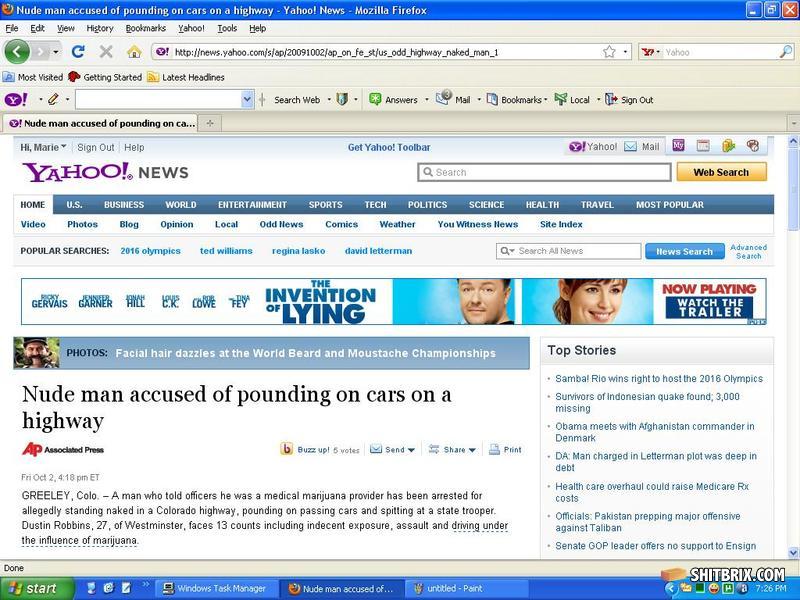Switch to Windows Task Manager in taskbar

[x=216, y=588]
